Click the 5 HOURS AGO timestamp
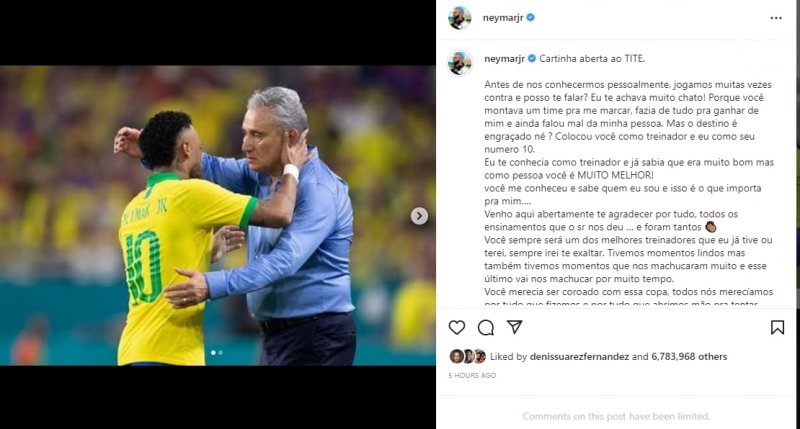This screenshot has height=429, width=800. click(x=472, y=375)
